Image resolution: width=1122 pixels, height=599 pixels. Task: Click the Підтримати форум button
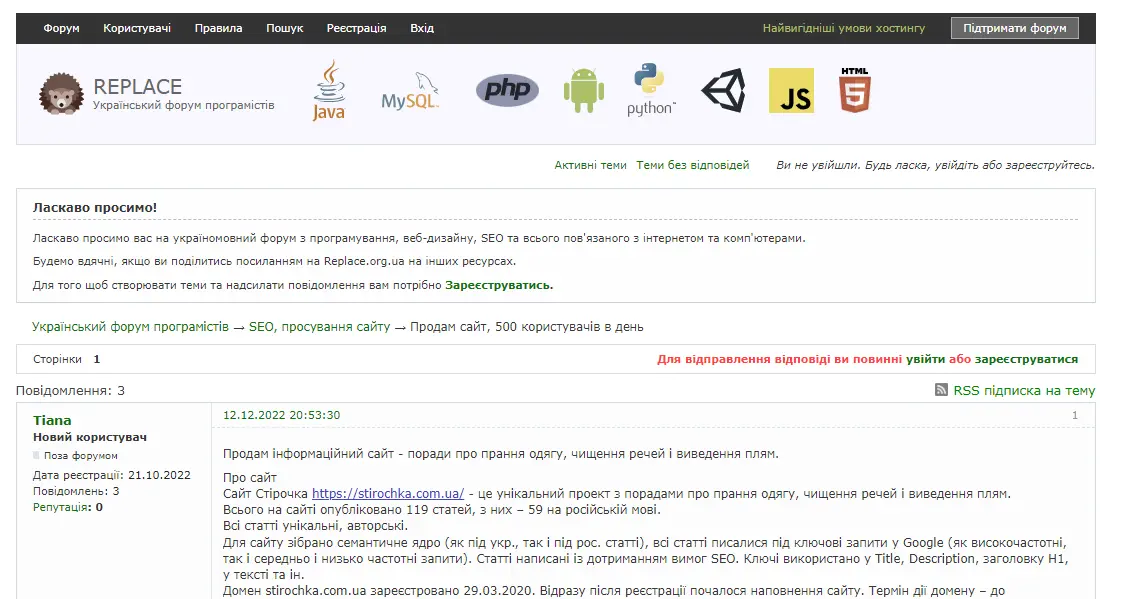[x=1015, y=28]
